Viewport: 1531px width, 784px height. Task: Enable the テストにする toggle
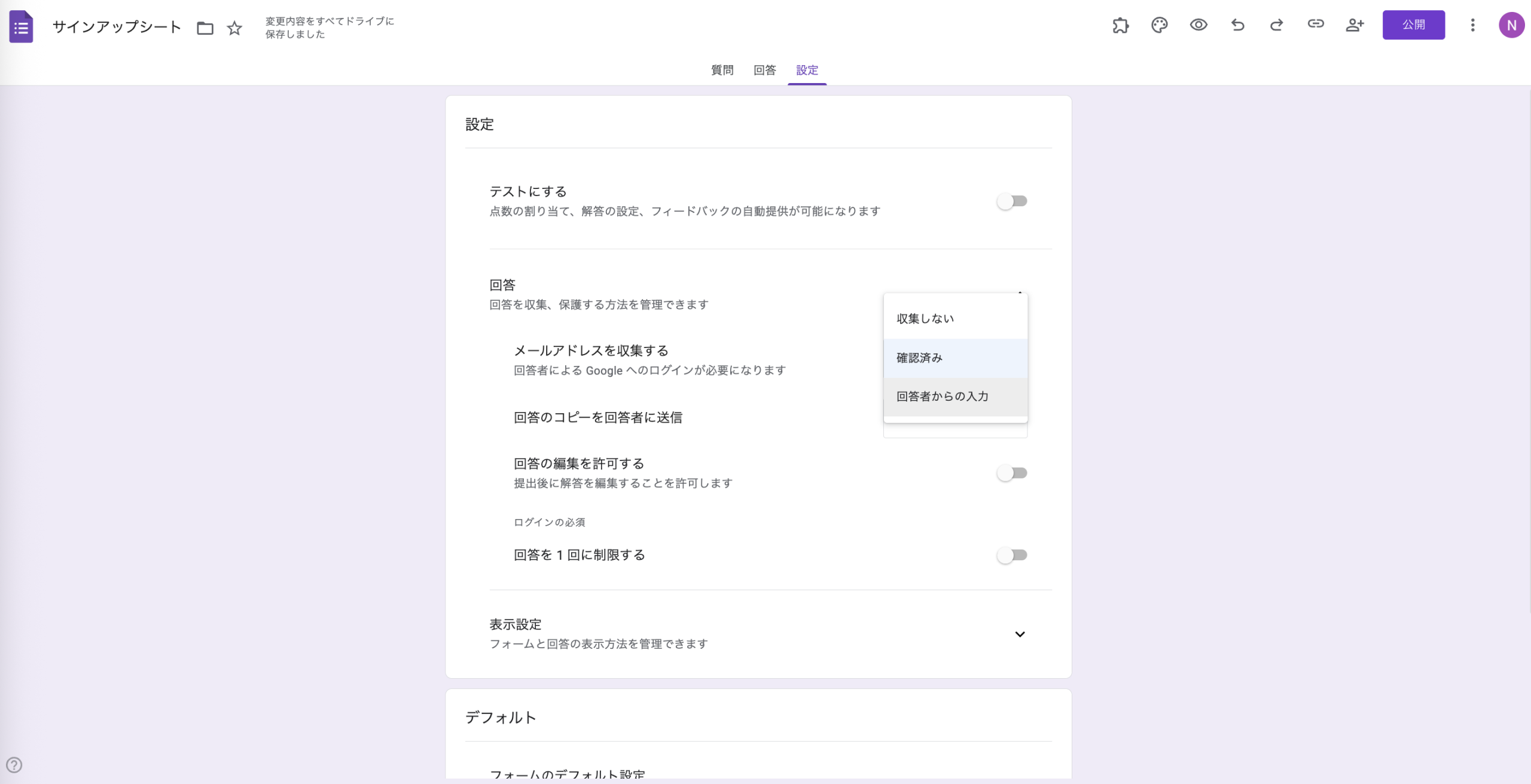(1012, 201)
